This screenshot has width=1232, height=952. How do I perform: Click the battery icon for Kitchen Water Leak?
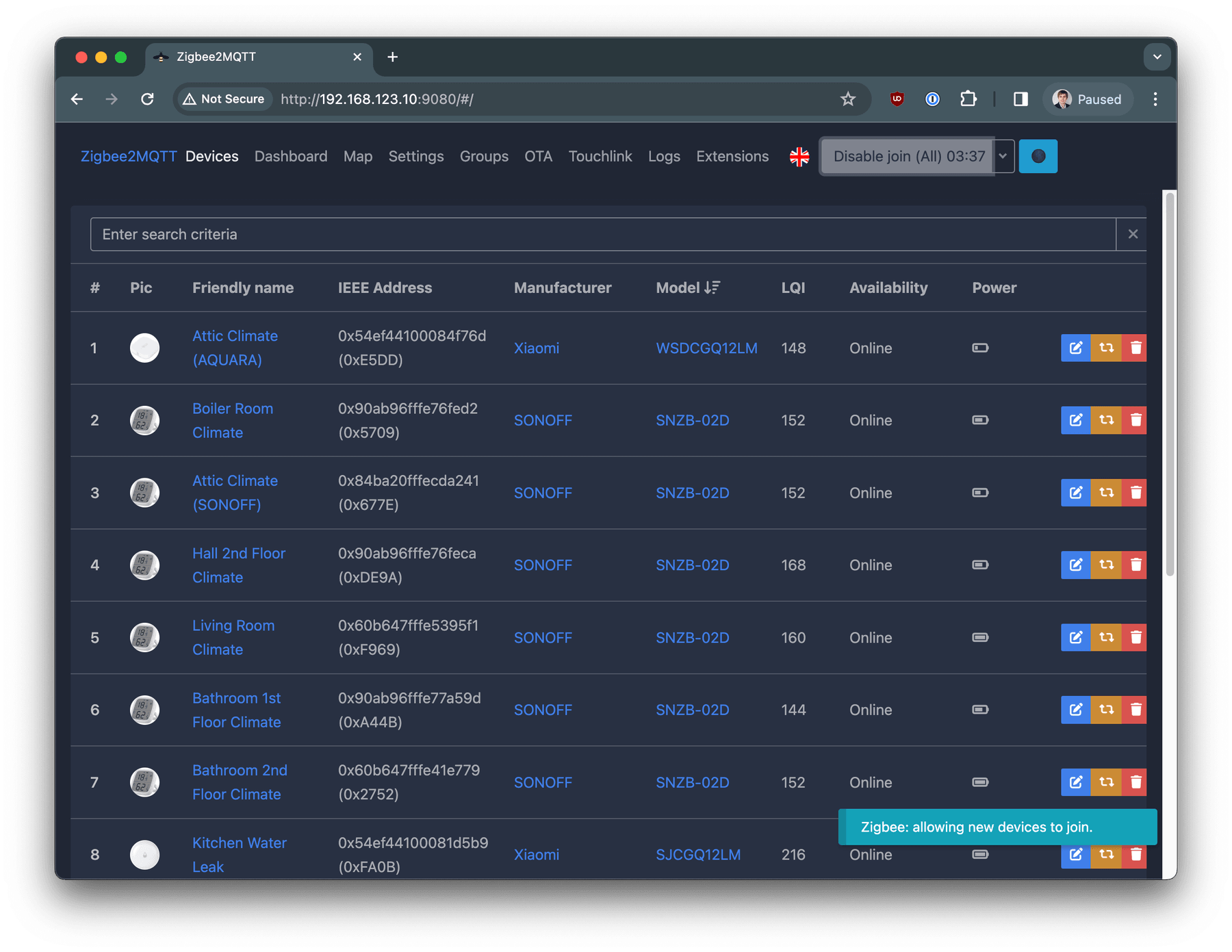click(980, 854)
